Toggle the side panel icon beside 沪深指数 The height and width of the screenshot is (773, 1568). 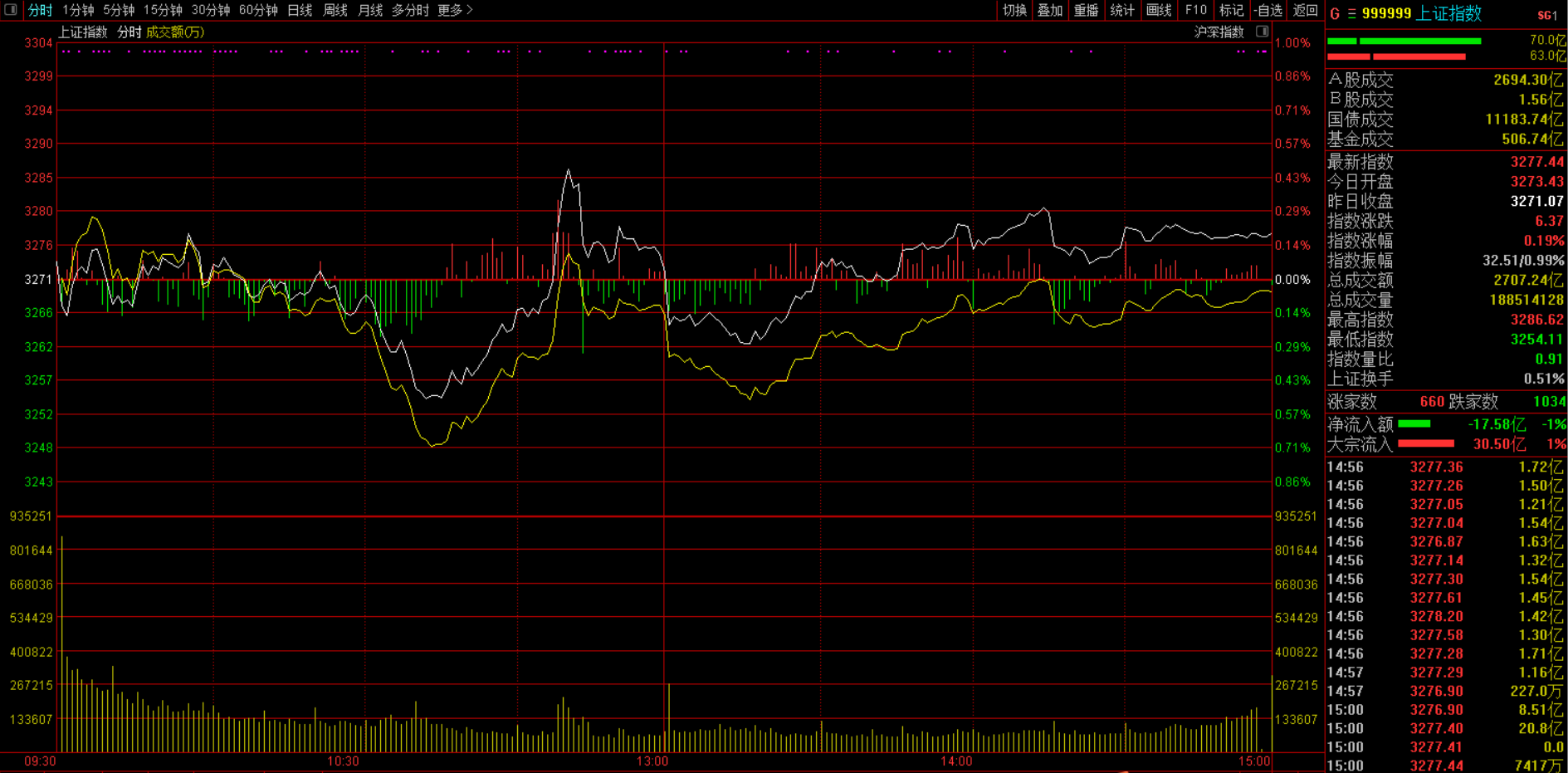point(1262,32)
